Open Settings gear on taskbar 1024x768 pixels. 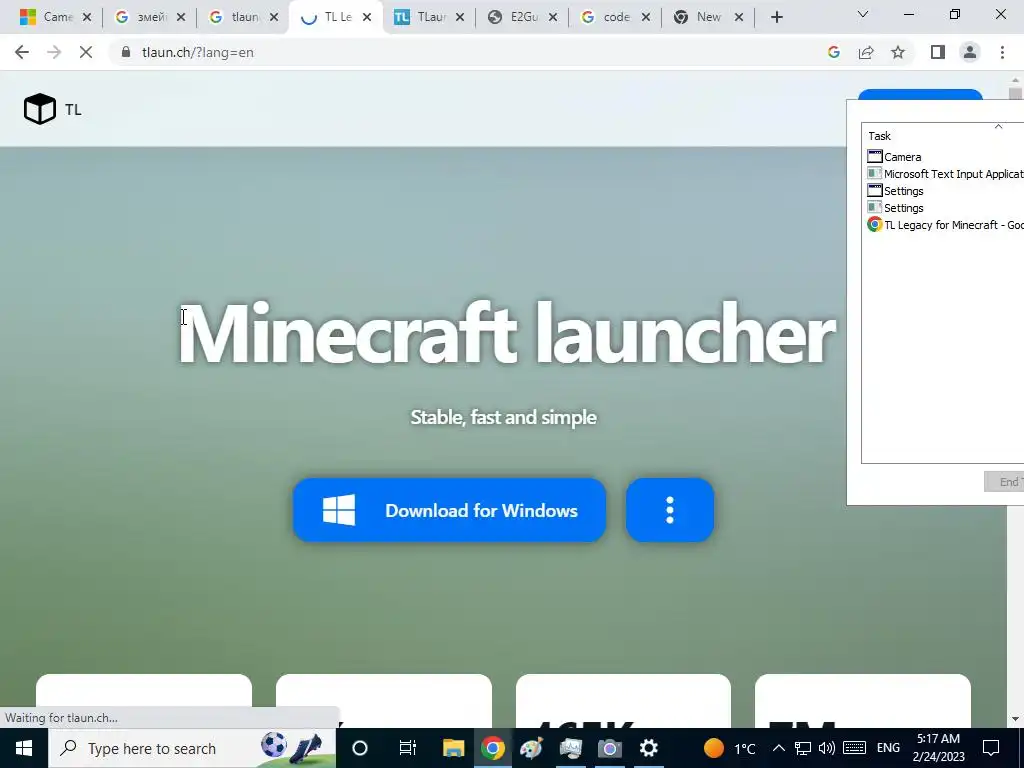pyautogui.click(x=648, y=748)
